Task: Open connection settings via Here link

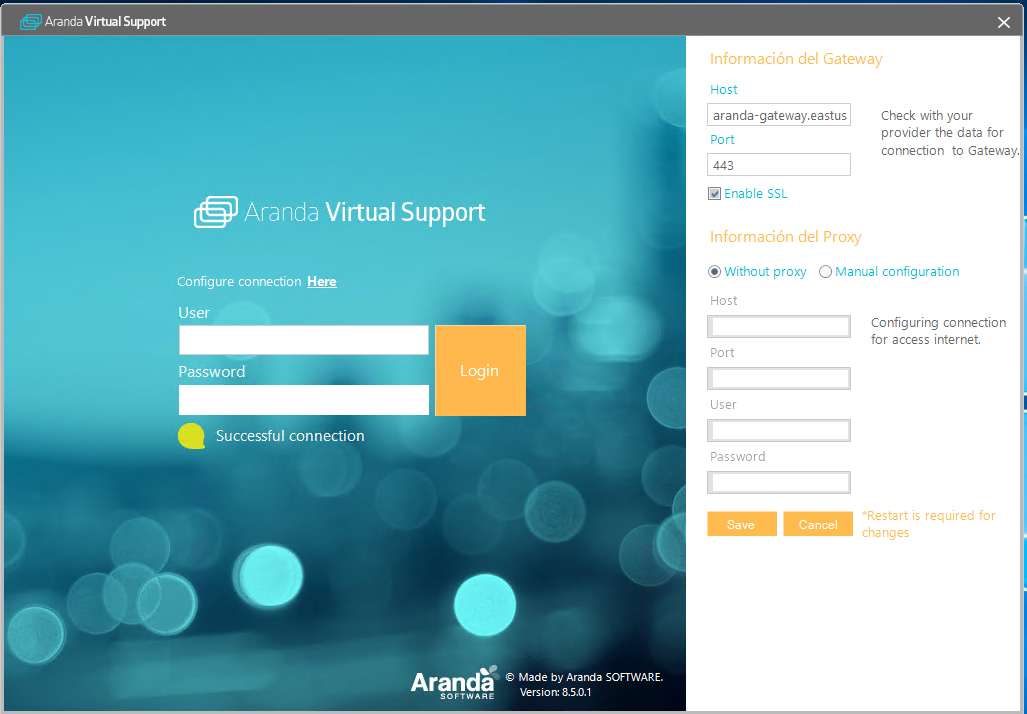Action: point(322,282)
